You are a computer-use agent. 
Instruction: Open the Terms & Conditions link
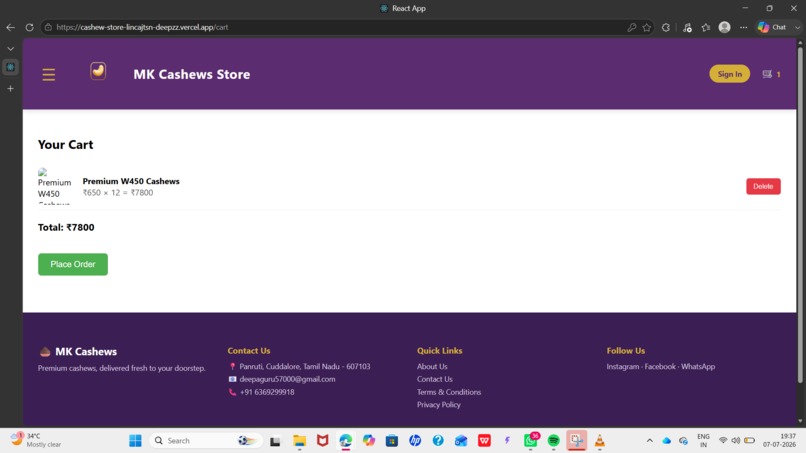(x=449, y=392)
